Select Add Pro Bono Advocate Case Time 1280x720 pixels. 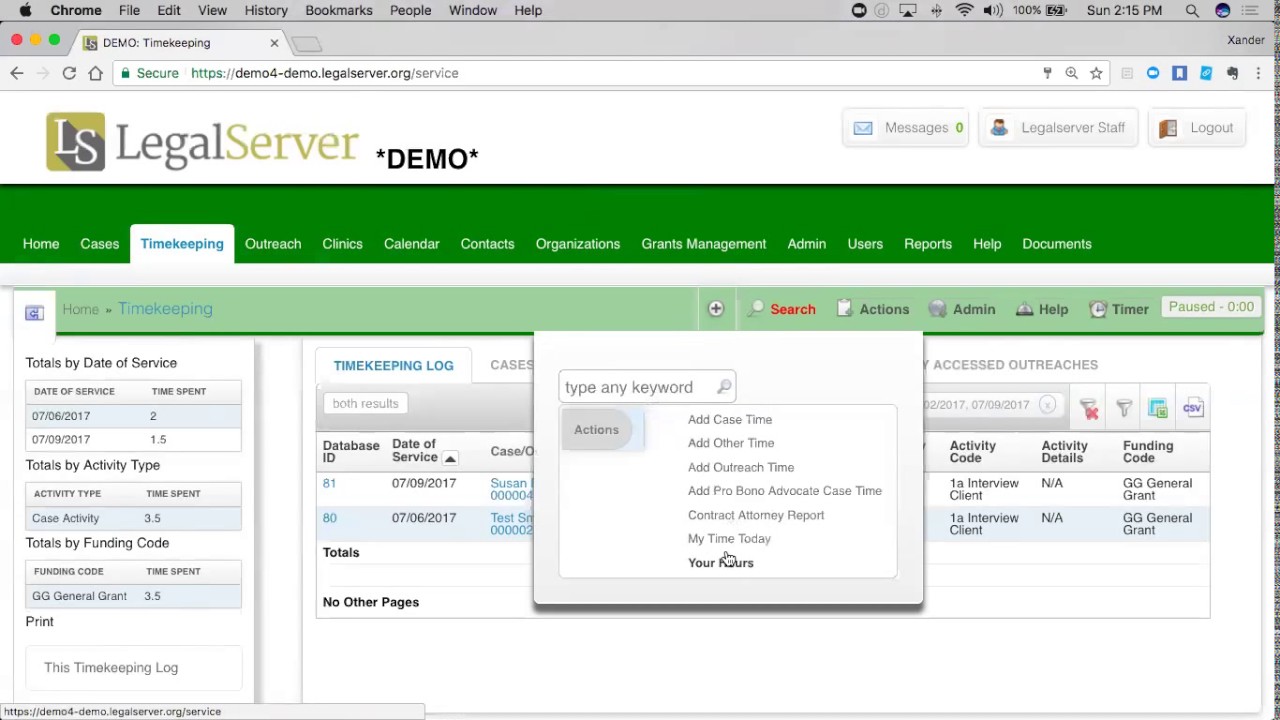pyautogui.click(x=785, y=491)
